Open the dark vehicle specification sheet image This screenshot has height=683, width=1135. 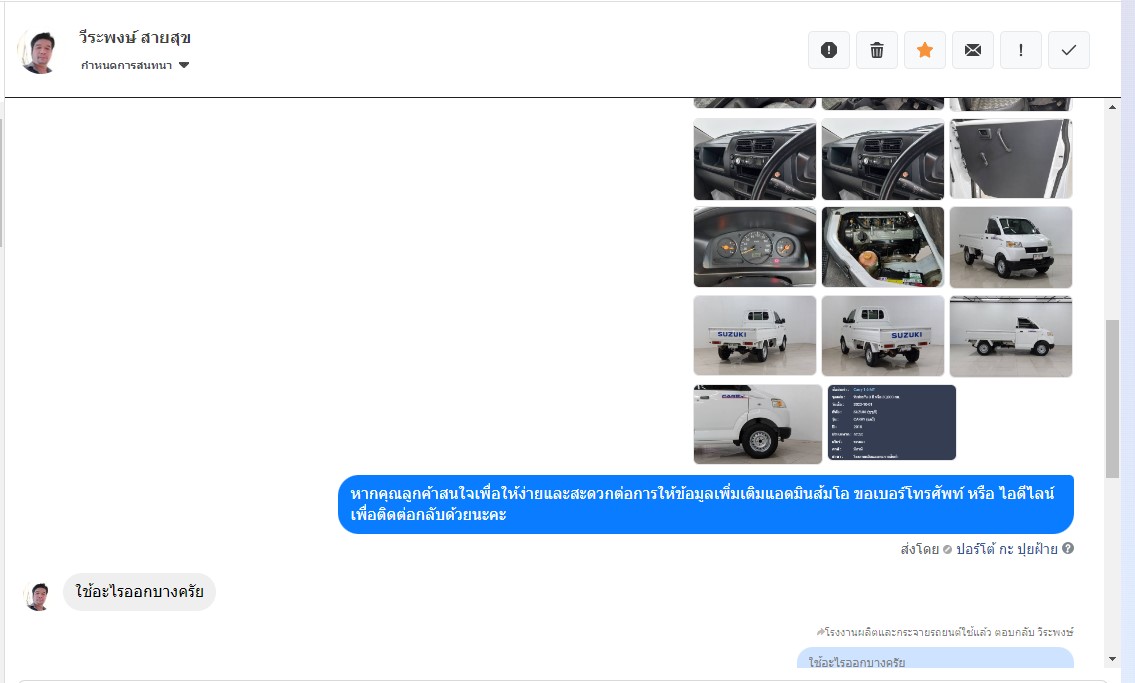pos(892,423)
